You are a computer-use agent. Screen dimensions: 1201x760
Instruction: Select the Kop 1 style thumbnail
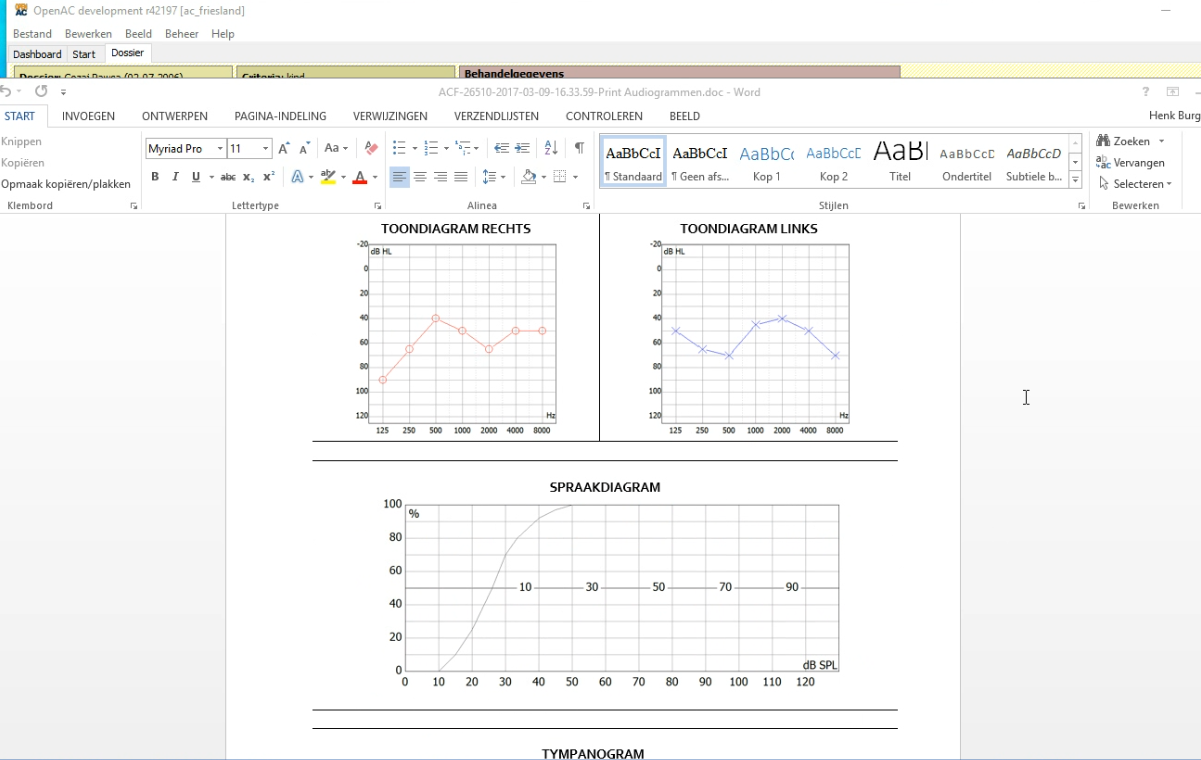766,161
